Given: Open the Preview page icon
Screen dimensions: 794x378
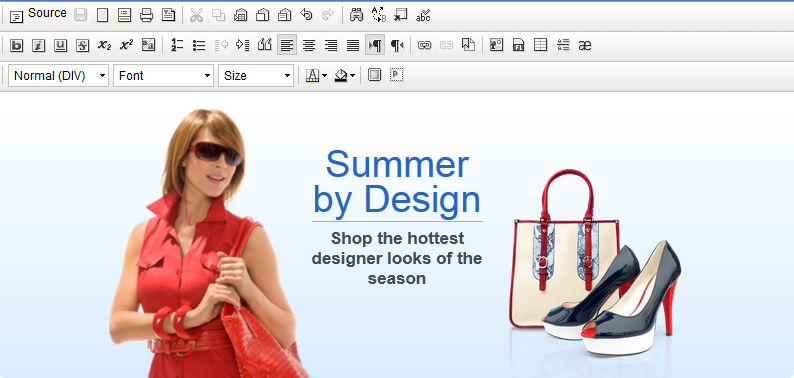Looking at the screenshot, I should pos(125,15).
